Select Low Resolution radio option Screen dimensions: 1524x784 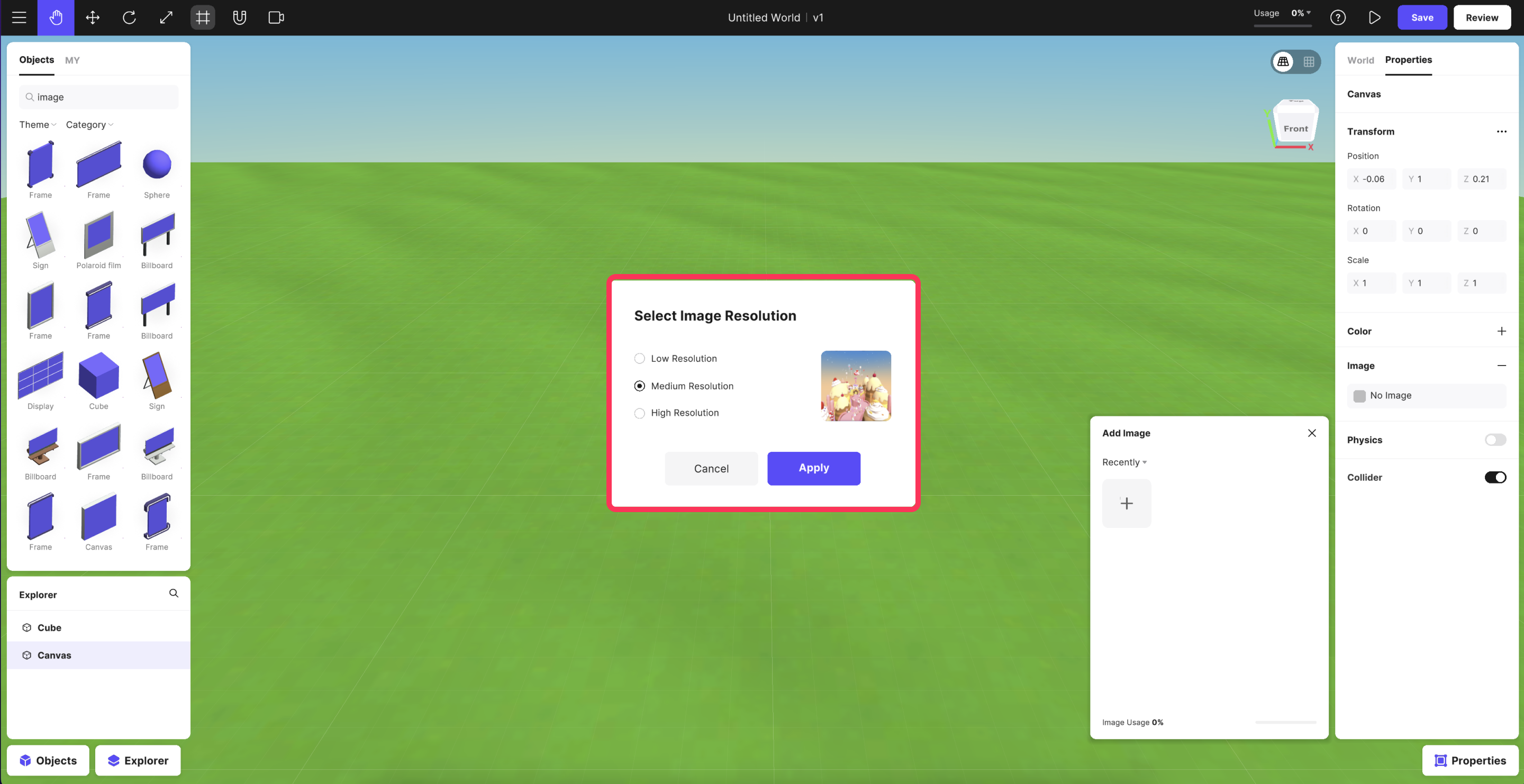click(x=640, y=358)
